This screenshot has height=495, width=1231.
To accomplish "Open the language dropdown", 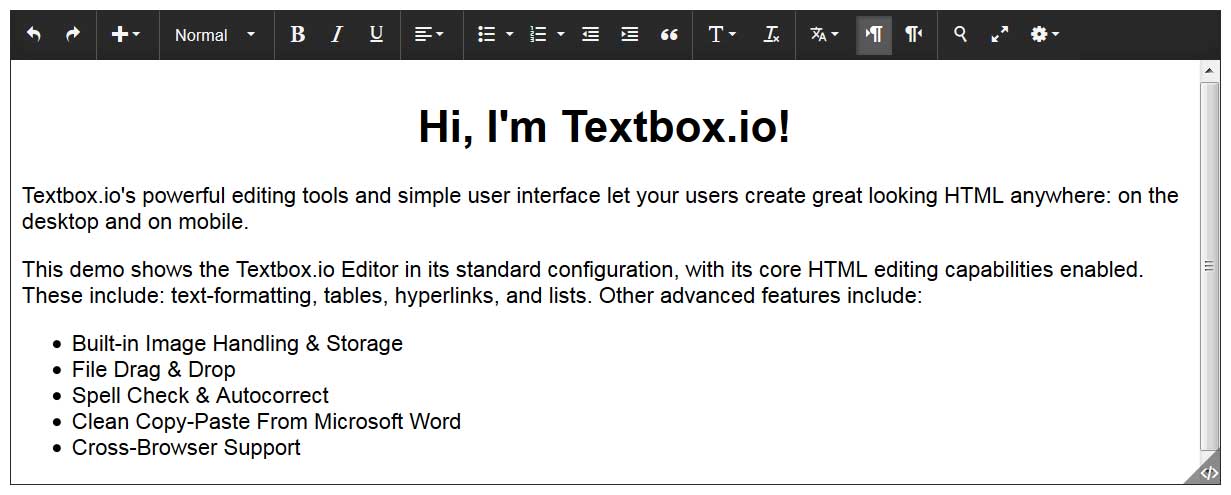I will pos(824,34).
